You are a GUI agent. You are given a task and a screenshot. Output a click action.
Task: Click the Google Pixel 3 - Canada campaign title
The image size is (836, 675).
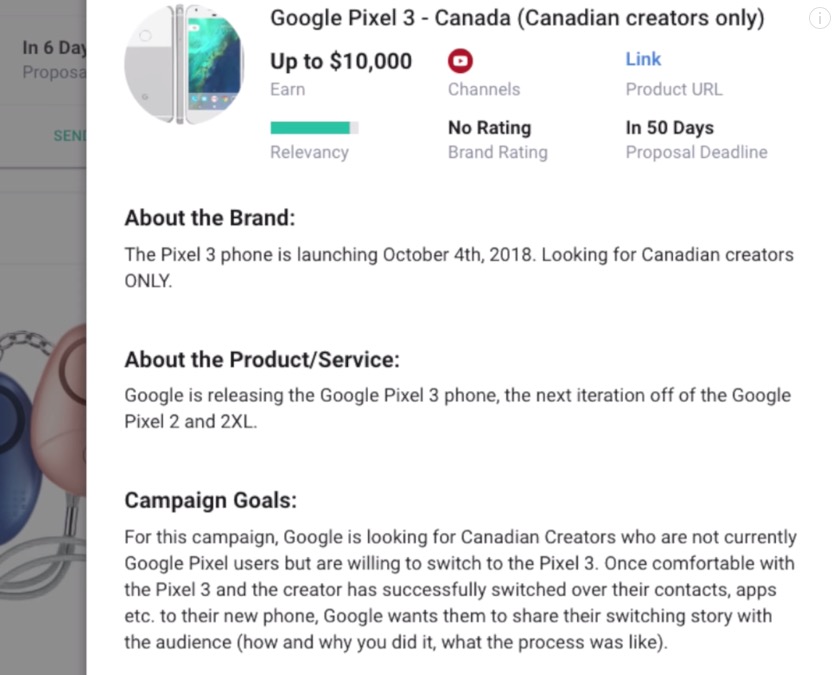517,18
